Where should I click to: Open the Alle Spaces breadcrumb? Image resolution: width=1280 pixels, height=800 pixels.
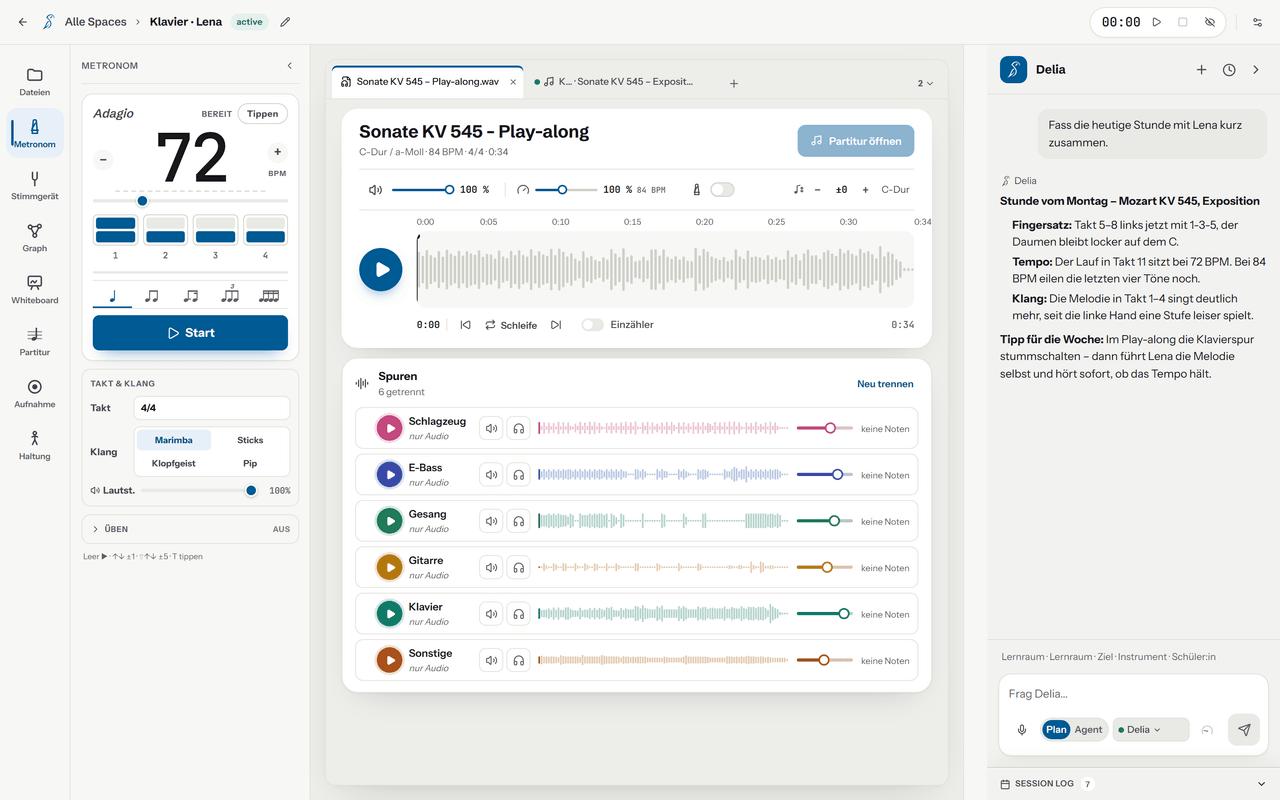point(95,22)
